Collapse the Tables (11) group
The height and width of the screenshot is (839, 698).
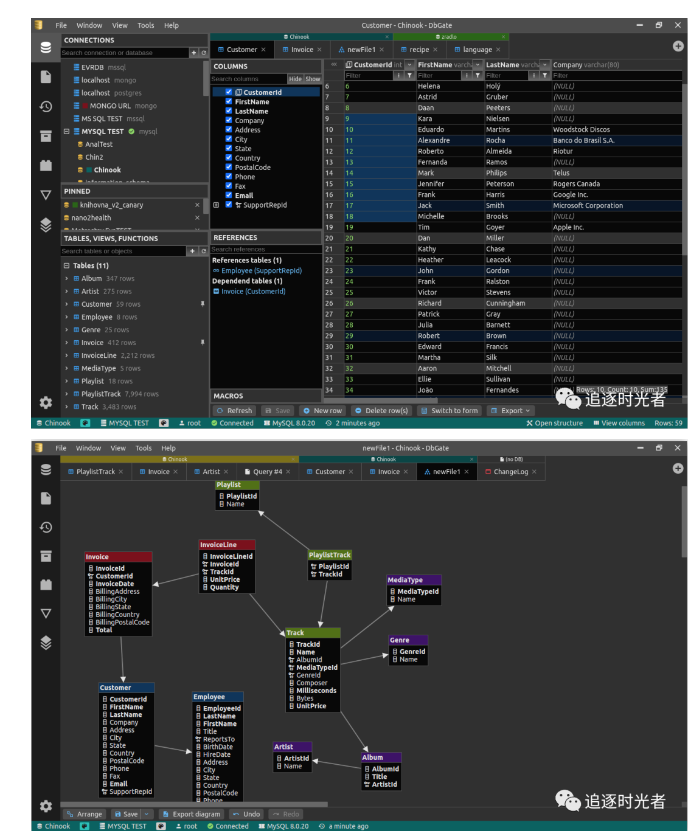tap(66, 265)
